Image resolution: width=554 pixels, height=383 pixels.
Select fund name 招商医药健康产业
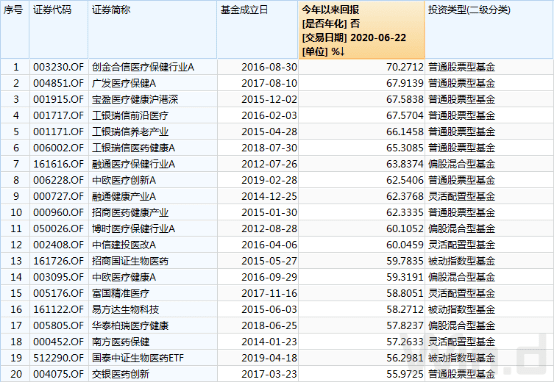(130, 213)
